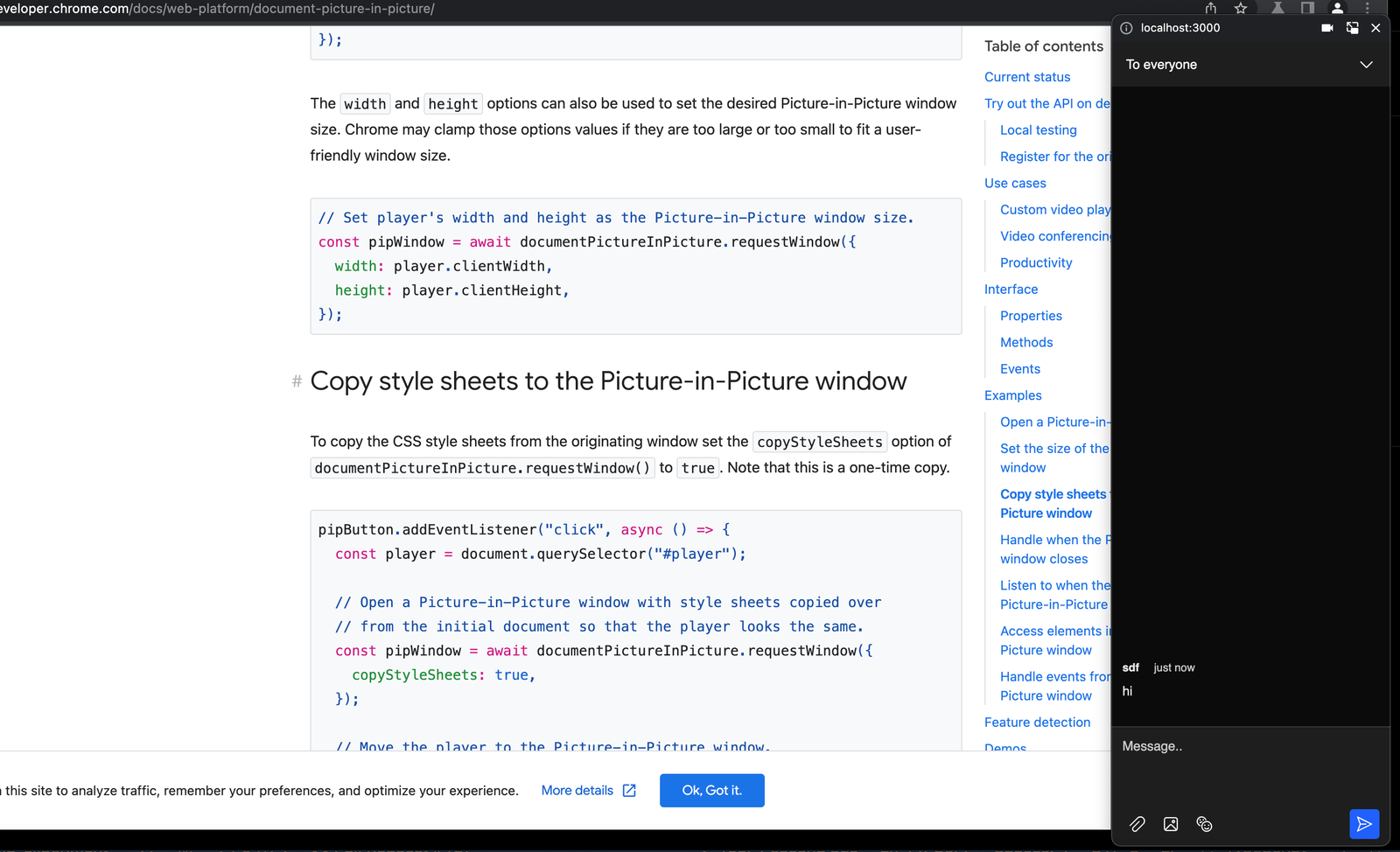Open the "Feature detection" section

tap(1037, 722)
